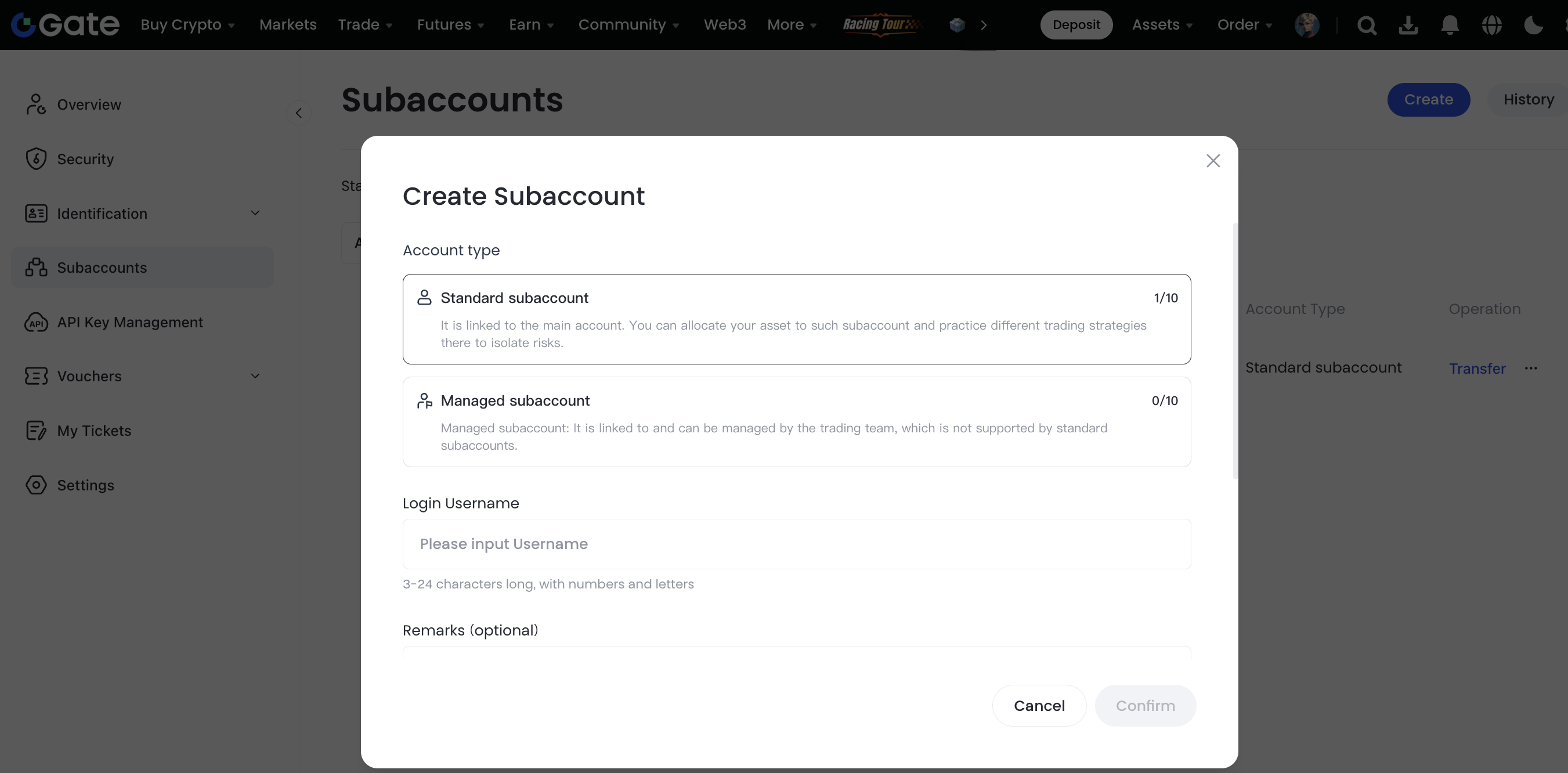Click the search magnifier icon
This screenshot has width=1568, height=773.
[x=1367, y=25]
